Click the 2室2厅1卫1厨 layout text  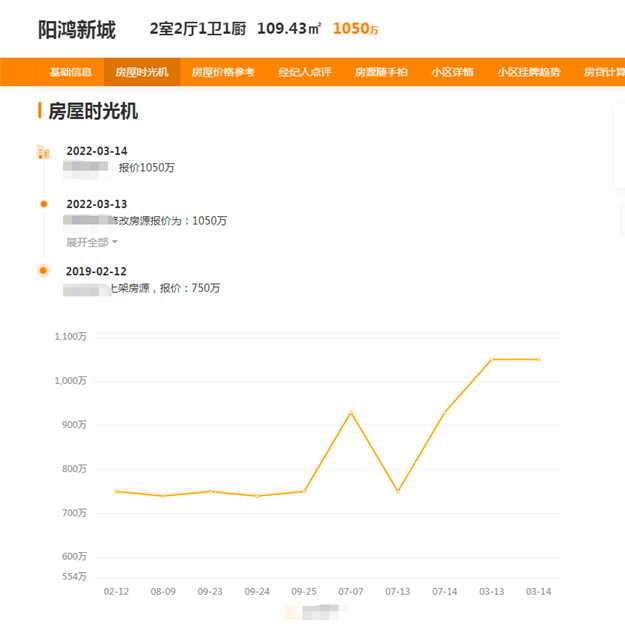198,29
